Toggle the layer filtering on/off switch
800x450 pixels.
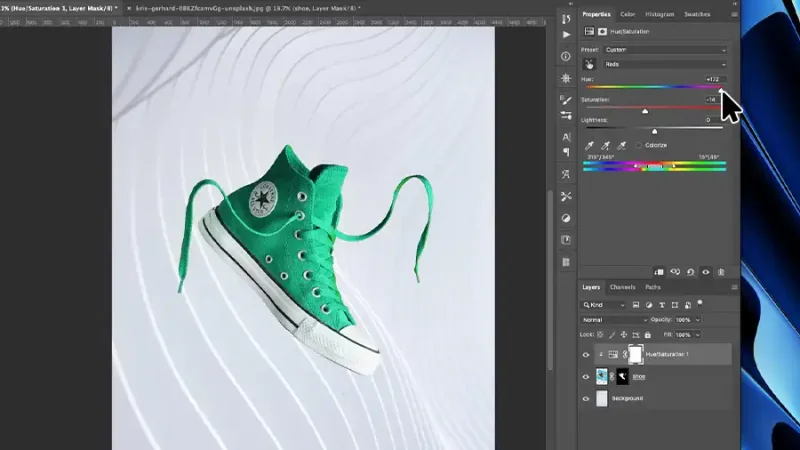700,303
